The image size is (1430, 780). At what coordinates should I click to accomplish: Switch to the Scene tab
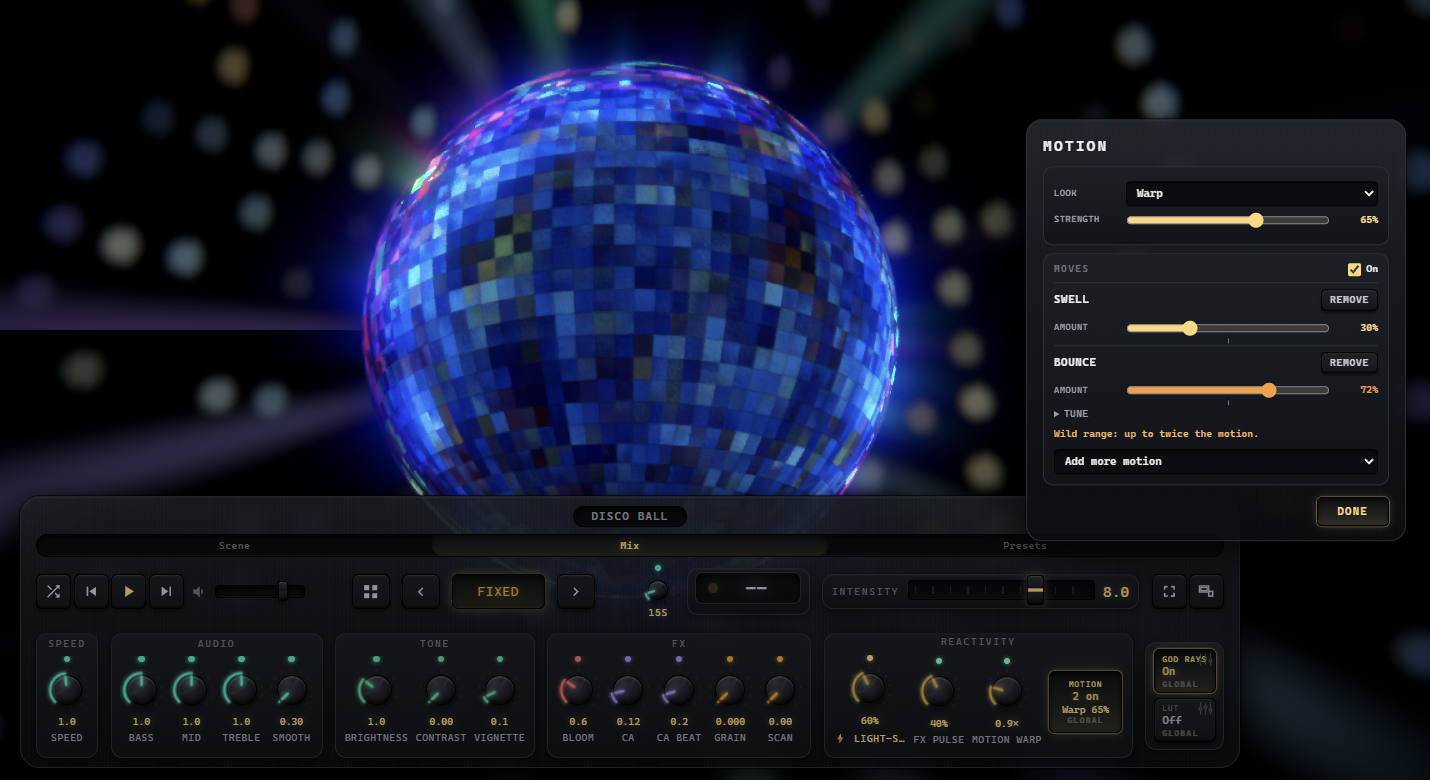pos(234,546)
